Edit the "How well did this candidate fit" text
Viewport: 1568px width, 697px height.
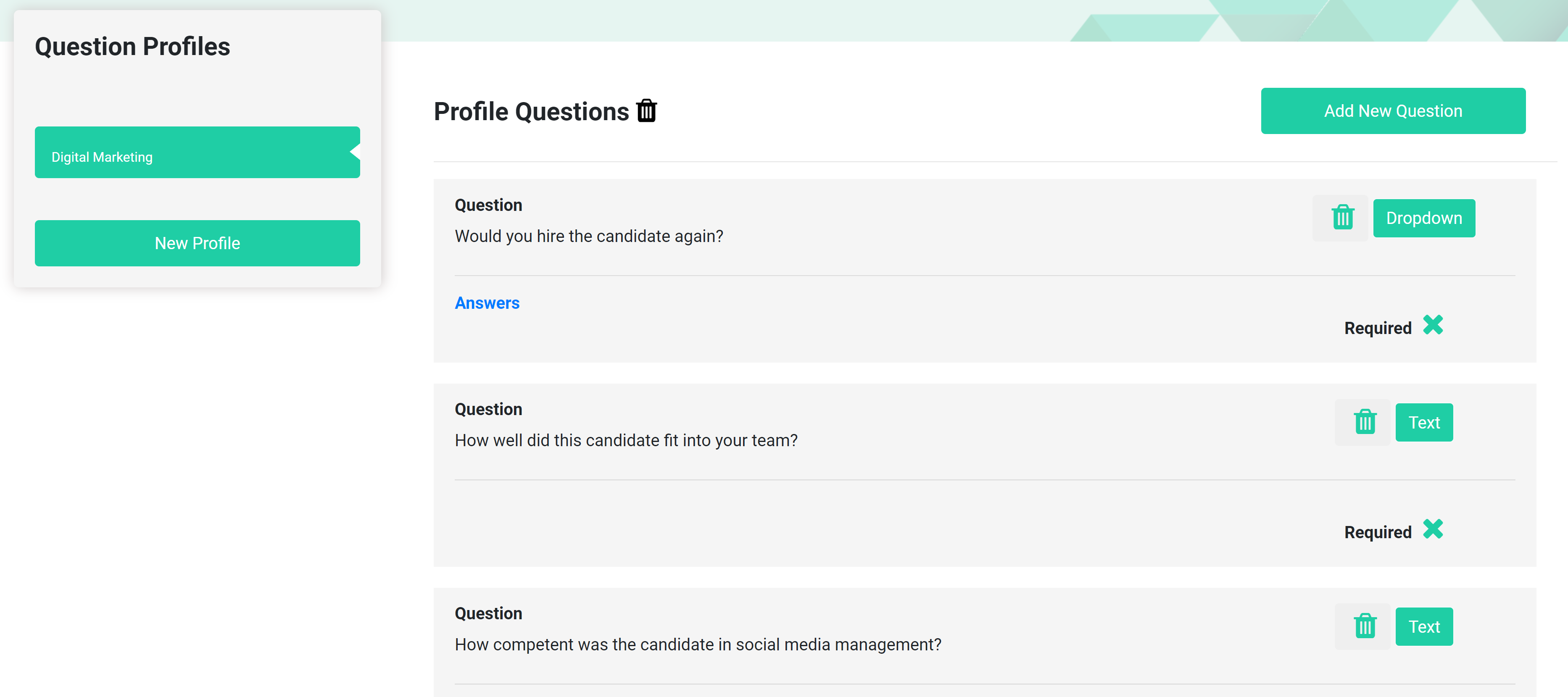626,440
